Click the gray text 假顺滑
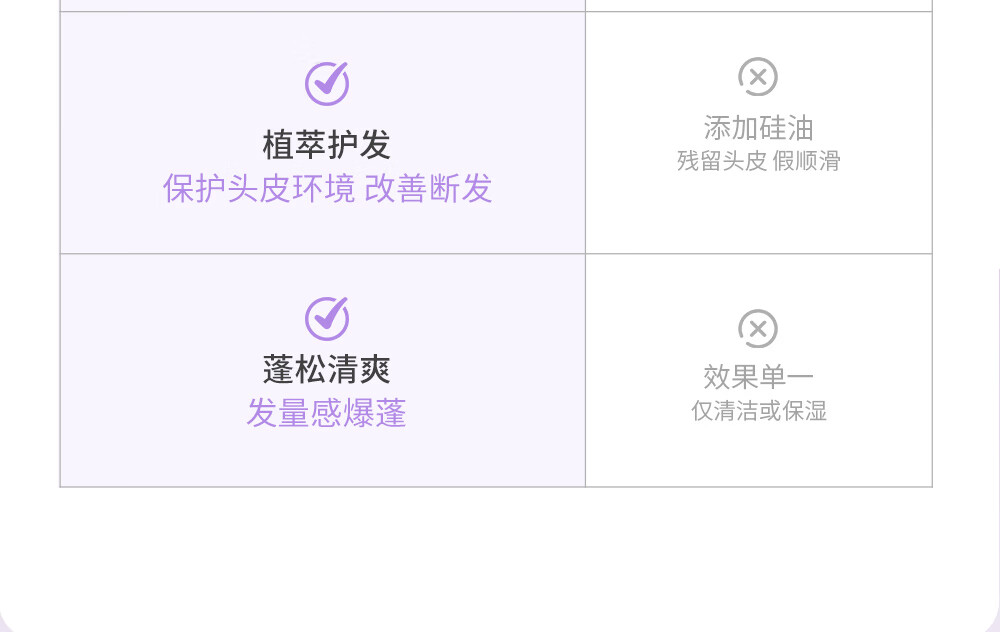 [x=807, y=161]
